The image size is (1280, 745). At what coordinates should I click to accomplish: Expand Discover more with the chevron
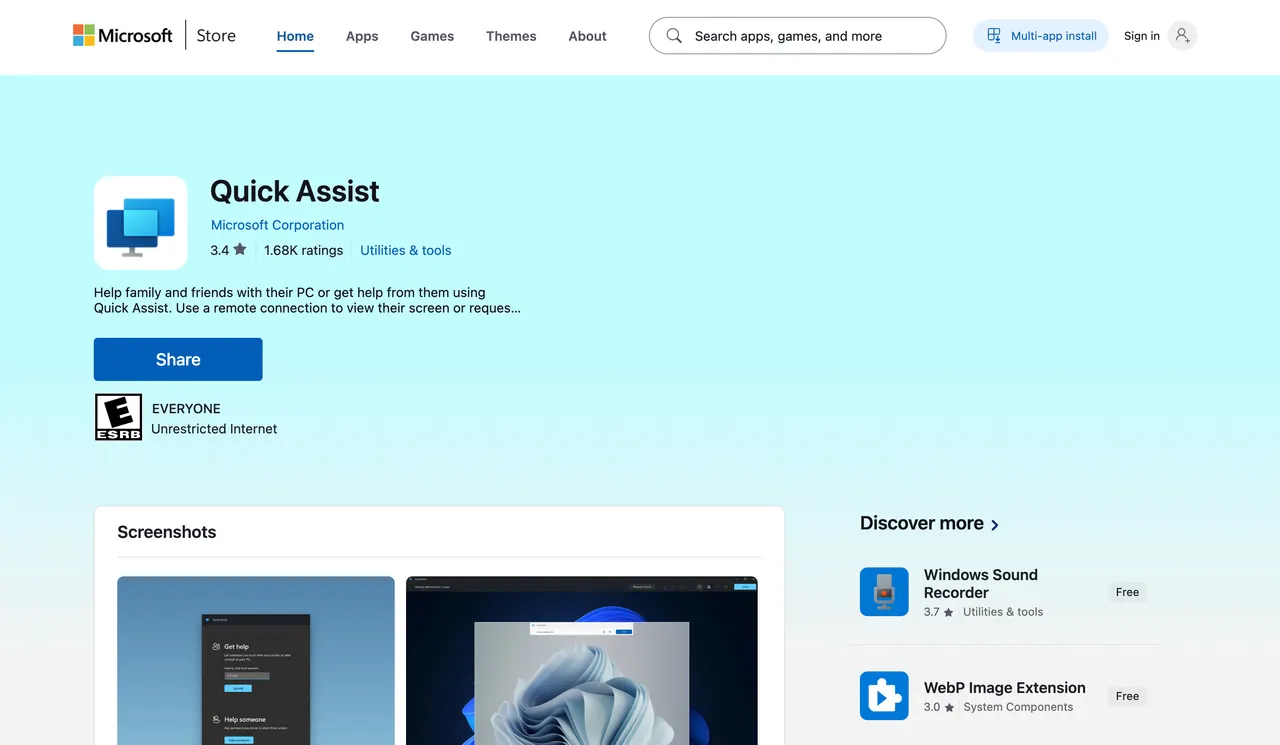(995, 525)
